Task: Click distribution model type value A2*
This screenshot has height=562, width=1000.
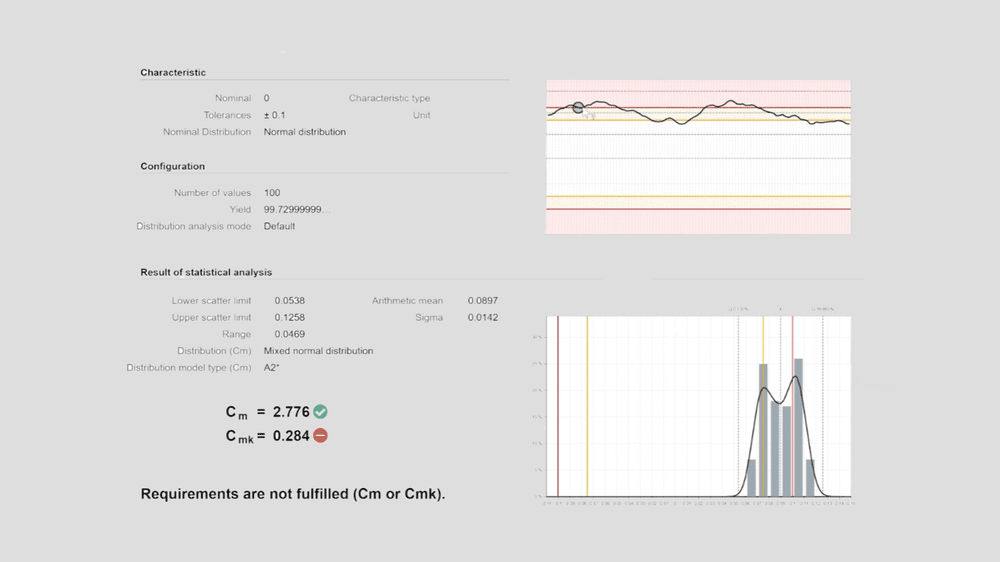Action: point(272,368)
